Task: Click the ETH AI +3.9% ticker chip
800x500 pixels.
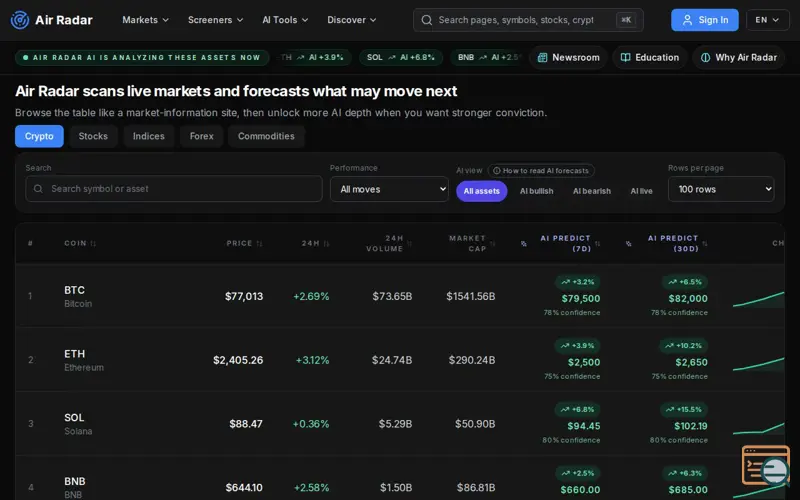Action: [x=314, y=58]
